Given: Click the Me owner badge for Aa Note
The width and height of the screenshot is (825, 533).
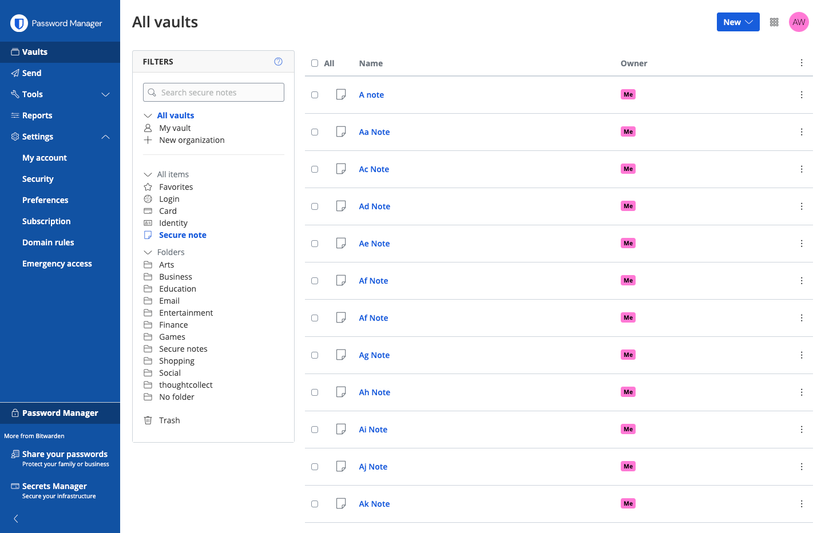Looking at the screenshot, I should 628,132.
